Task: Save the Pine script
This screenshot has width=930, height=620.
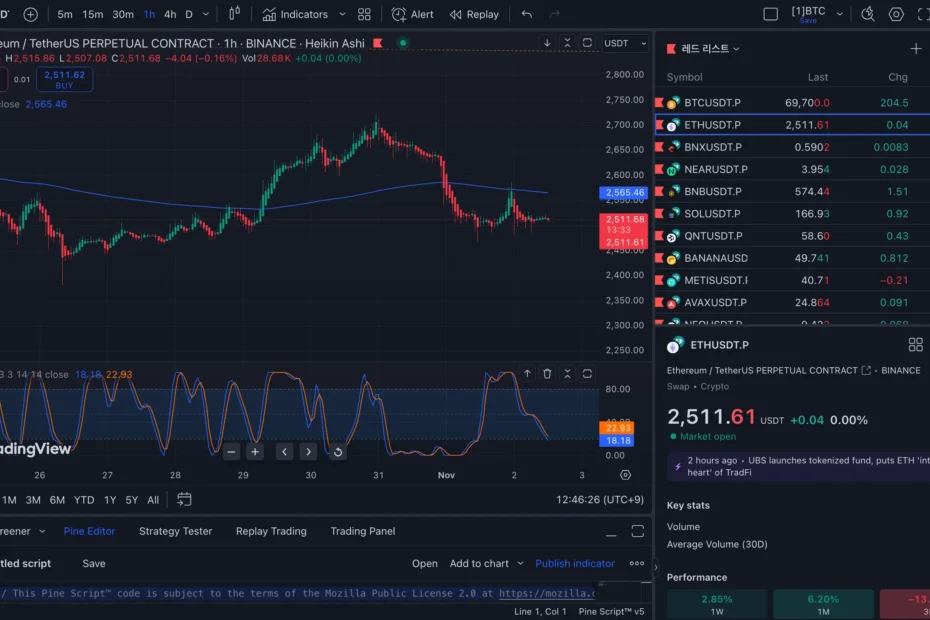Action: pos(94,564)
